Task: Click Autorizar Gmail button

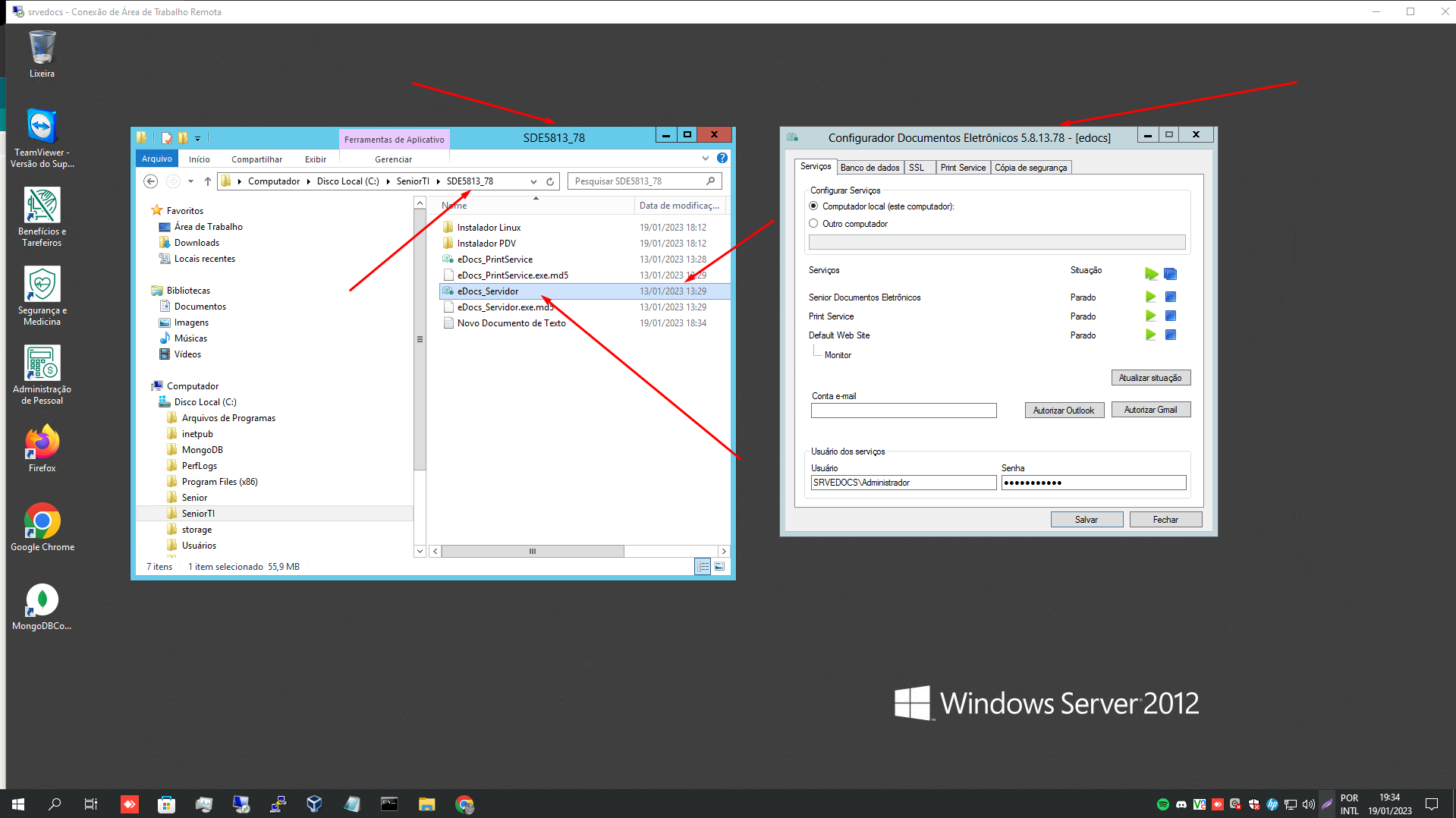Action: coord(1150,410)
